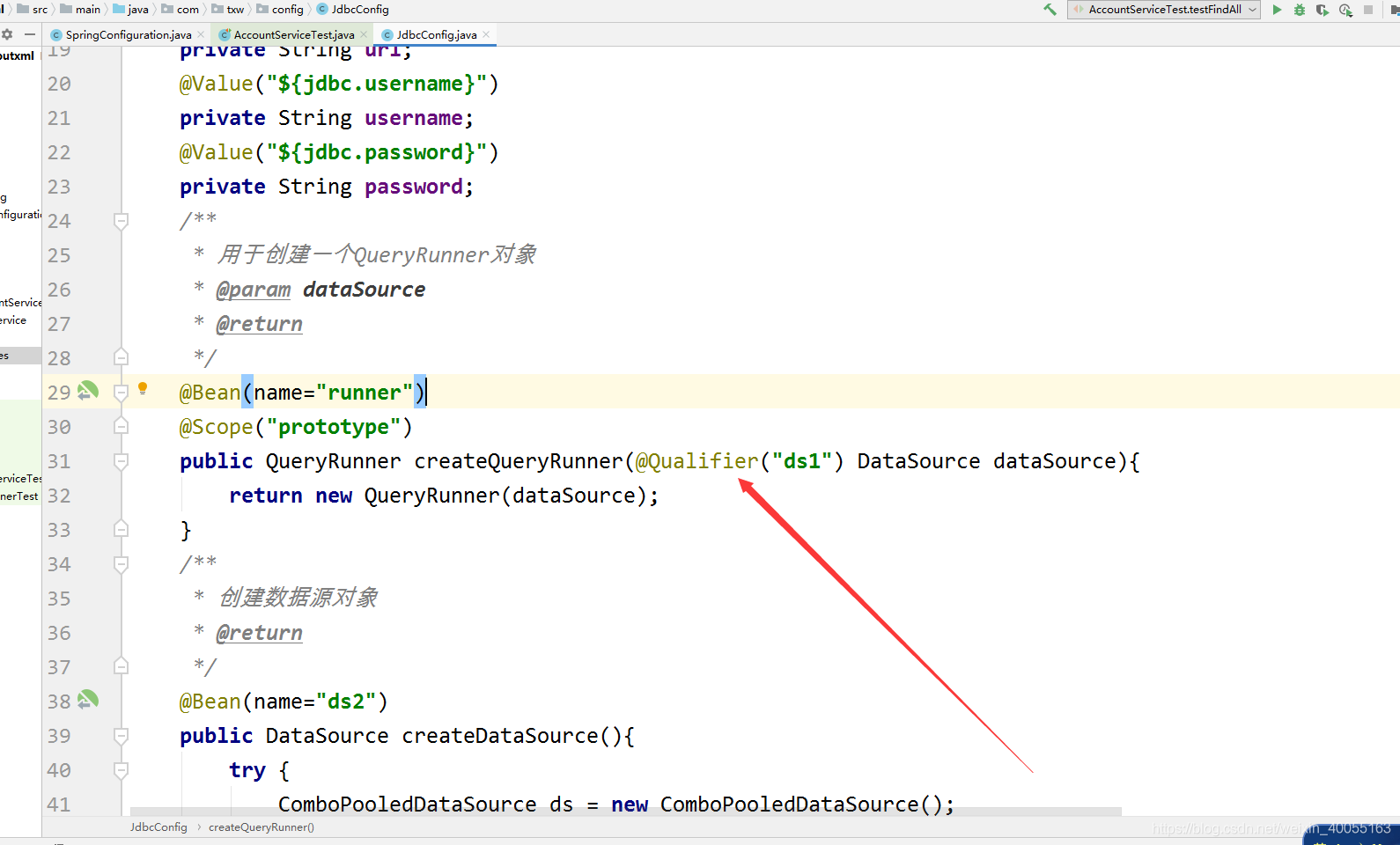Click the "runner" bean name string
The width and height of the screenshot is (1400, 845).
(x=365, y=393)
